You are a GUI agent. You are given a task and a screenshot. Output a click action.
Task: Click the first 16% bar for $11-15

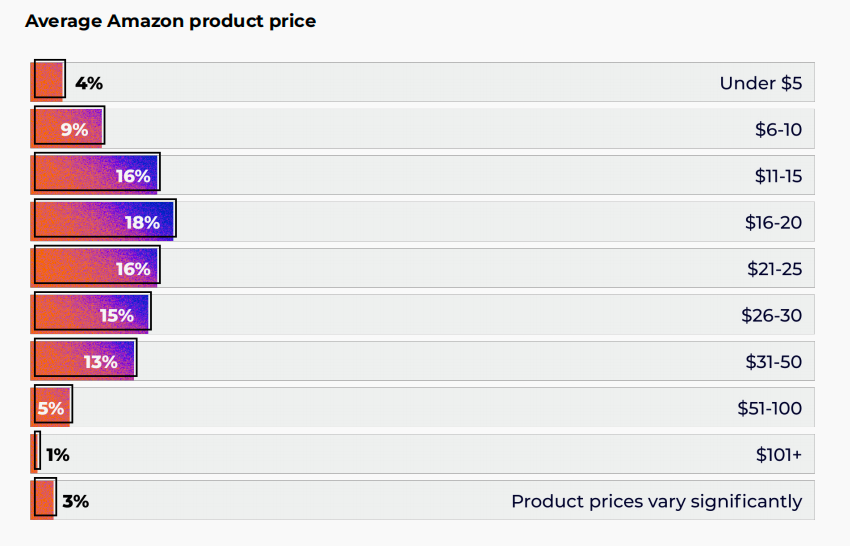95,175
